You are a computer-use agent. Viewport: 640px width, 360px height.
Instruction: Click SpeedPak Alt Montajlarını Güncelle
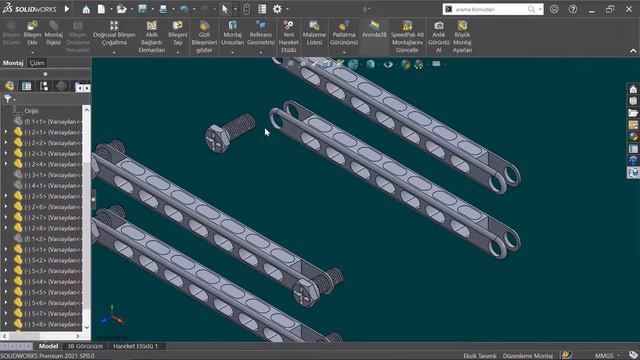tap(407, 37)
